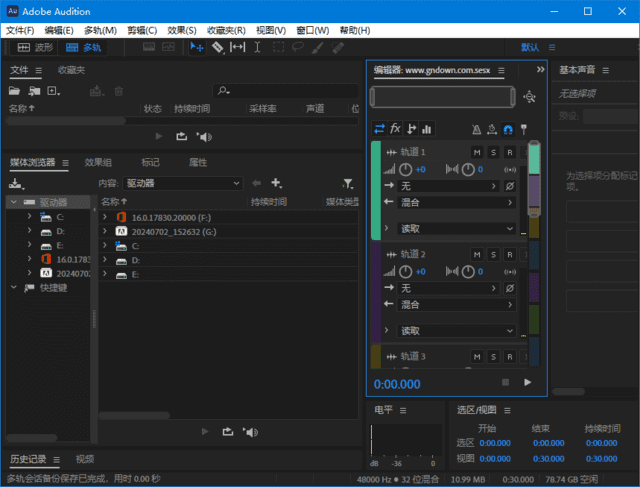The image size is (640, 487).
Task: Switch to the 标记 tab
Action: pos(150,162)
